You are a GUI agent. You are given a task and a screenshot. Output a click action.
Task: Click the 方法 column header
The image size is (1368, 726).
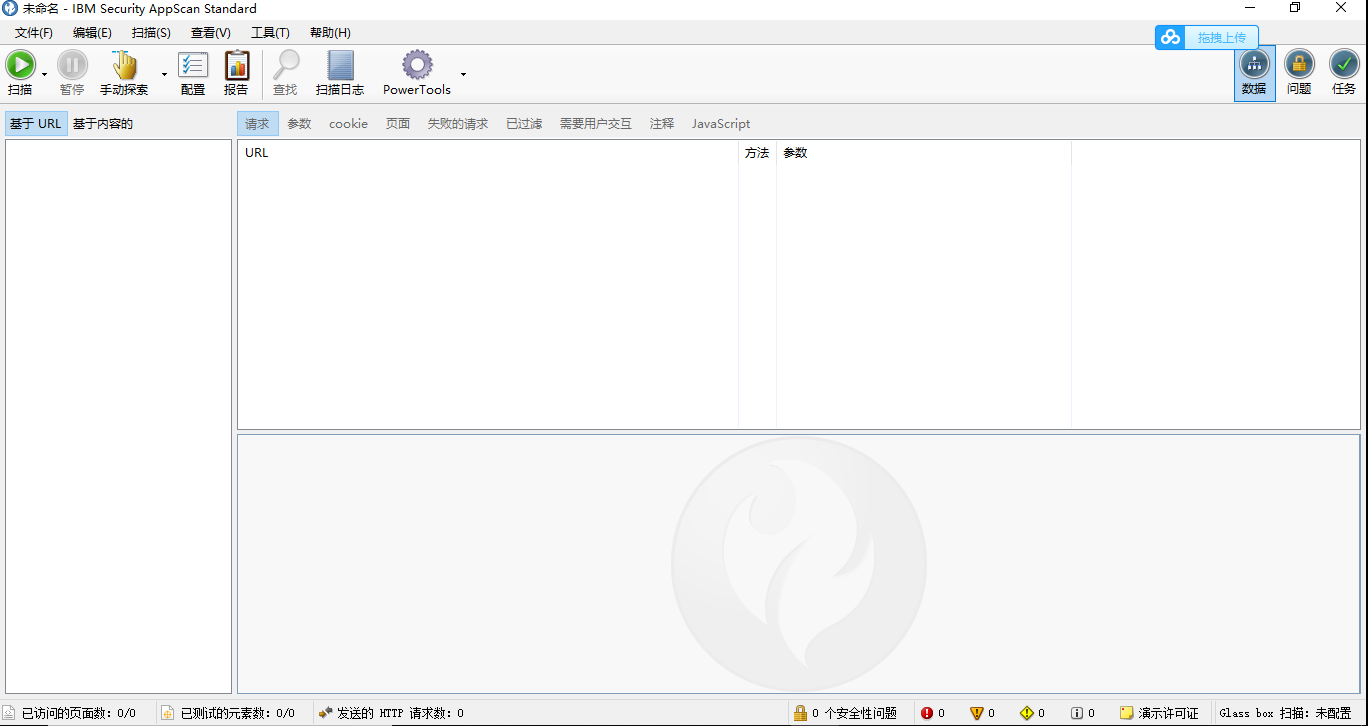757,153
